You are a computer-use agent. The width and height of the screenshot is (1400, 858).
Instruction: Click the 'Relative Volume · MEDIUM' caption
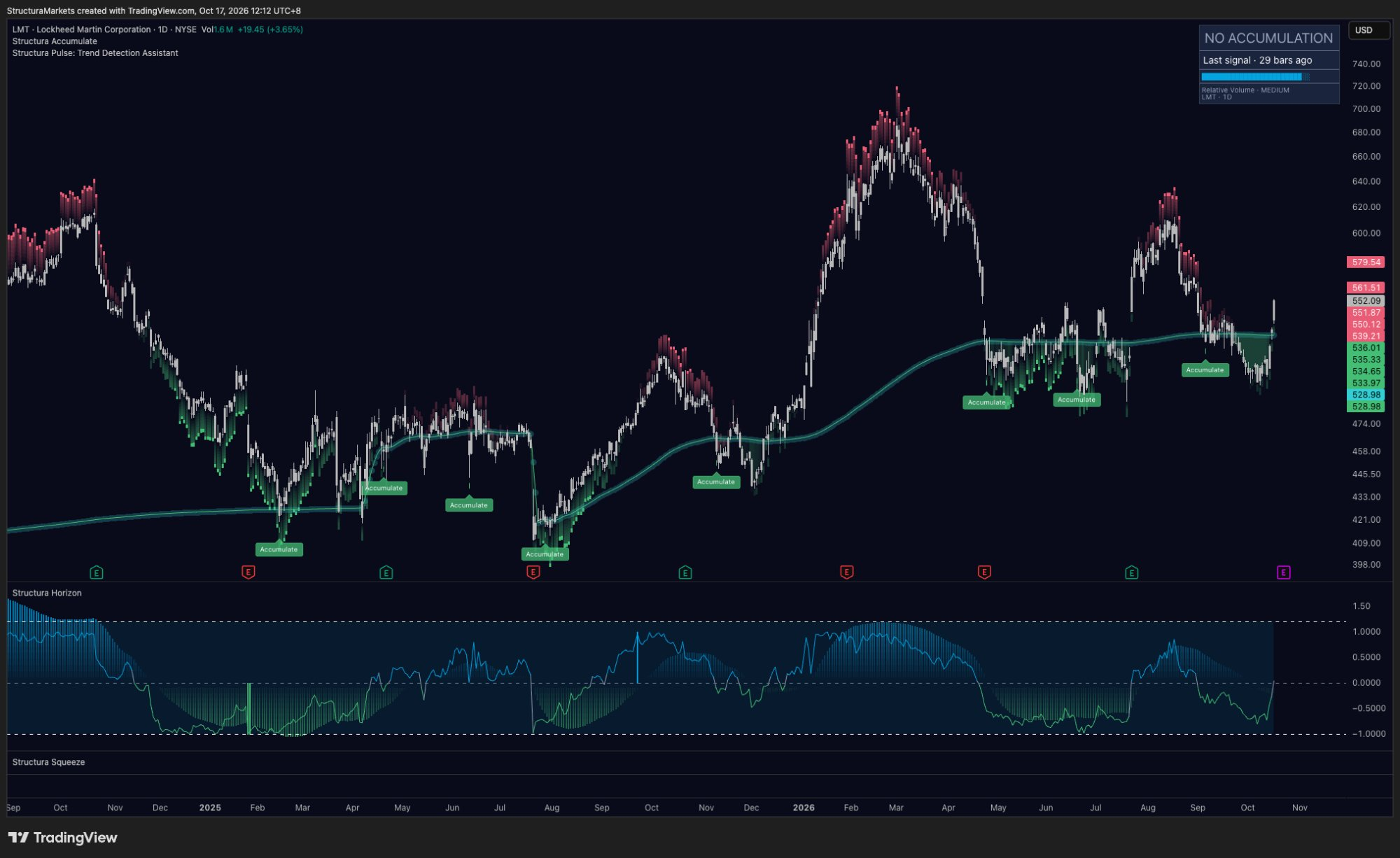point(1245,90)
